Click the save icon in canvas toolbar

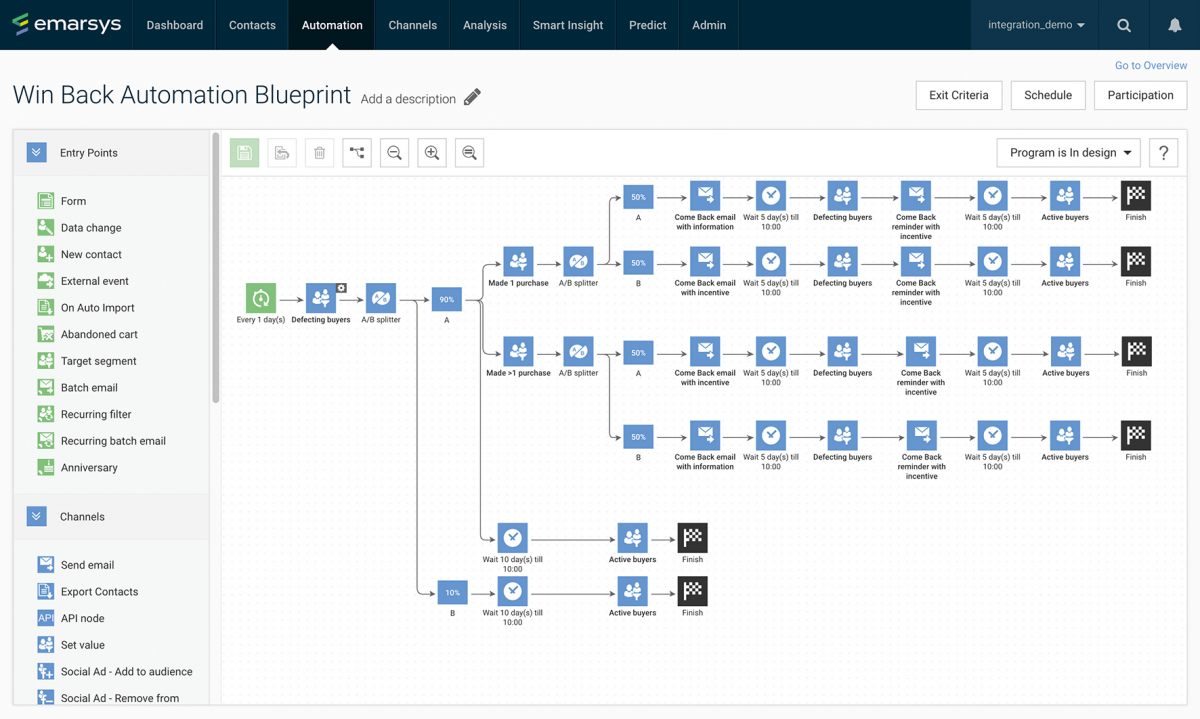[x=244, y=153]
